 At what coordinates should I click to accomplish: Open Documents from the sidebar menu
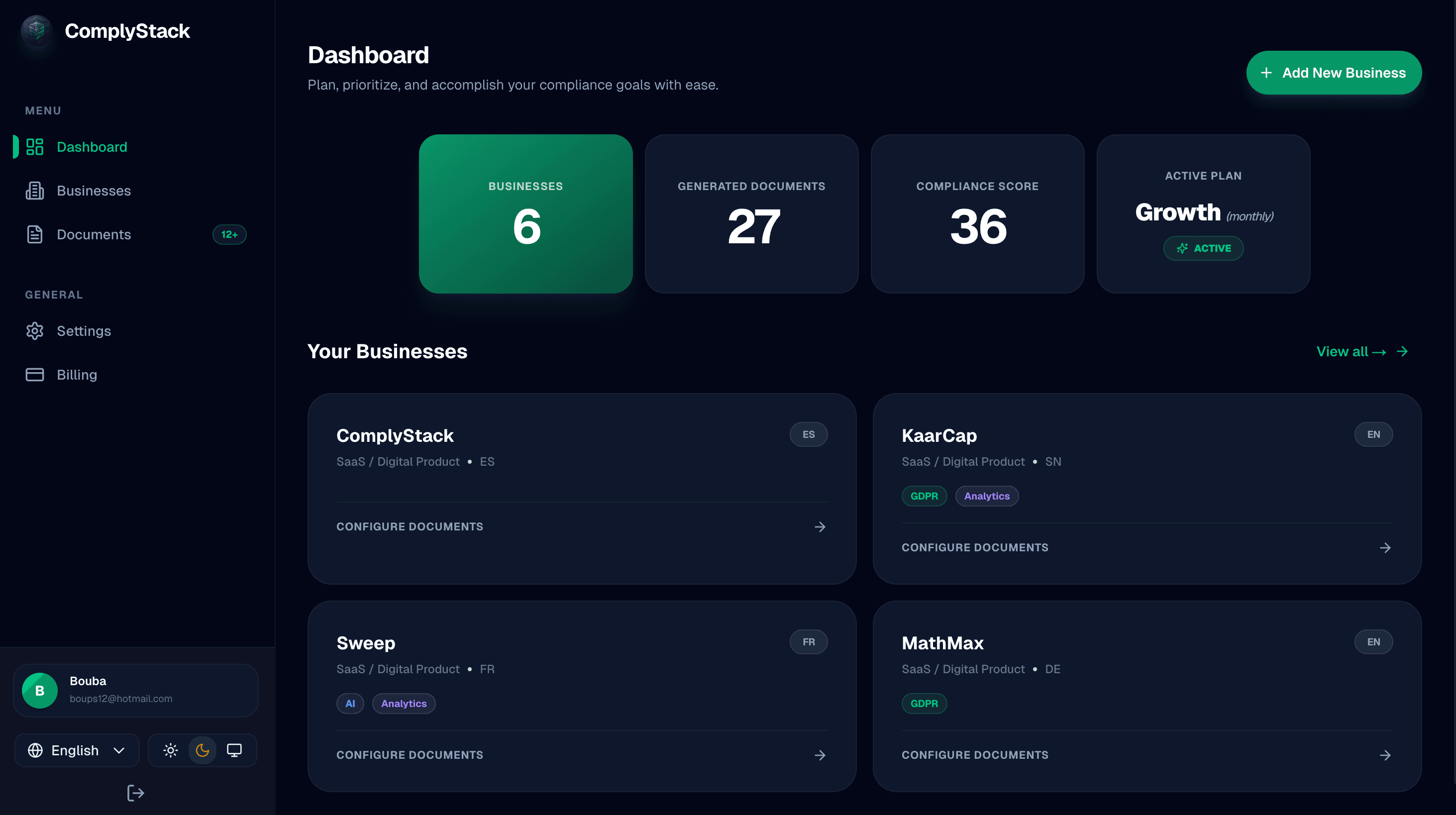point(94,234)
